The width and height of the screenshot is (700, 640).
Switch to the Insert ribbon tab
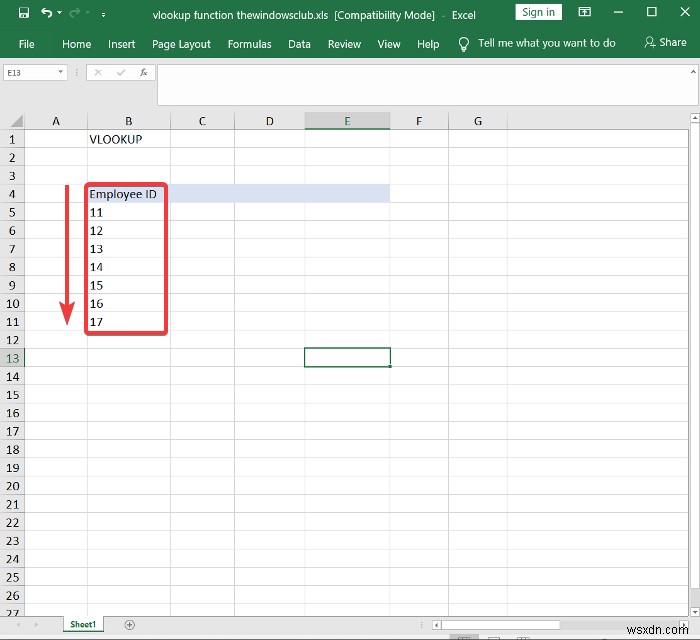[121, 44]
